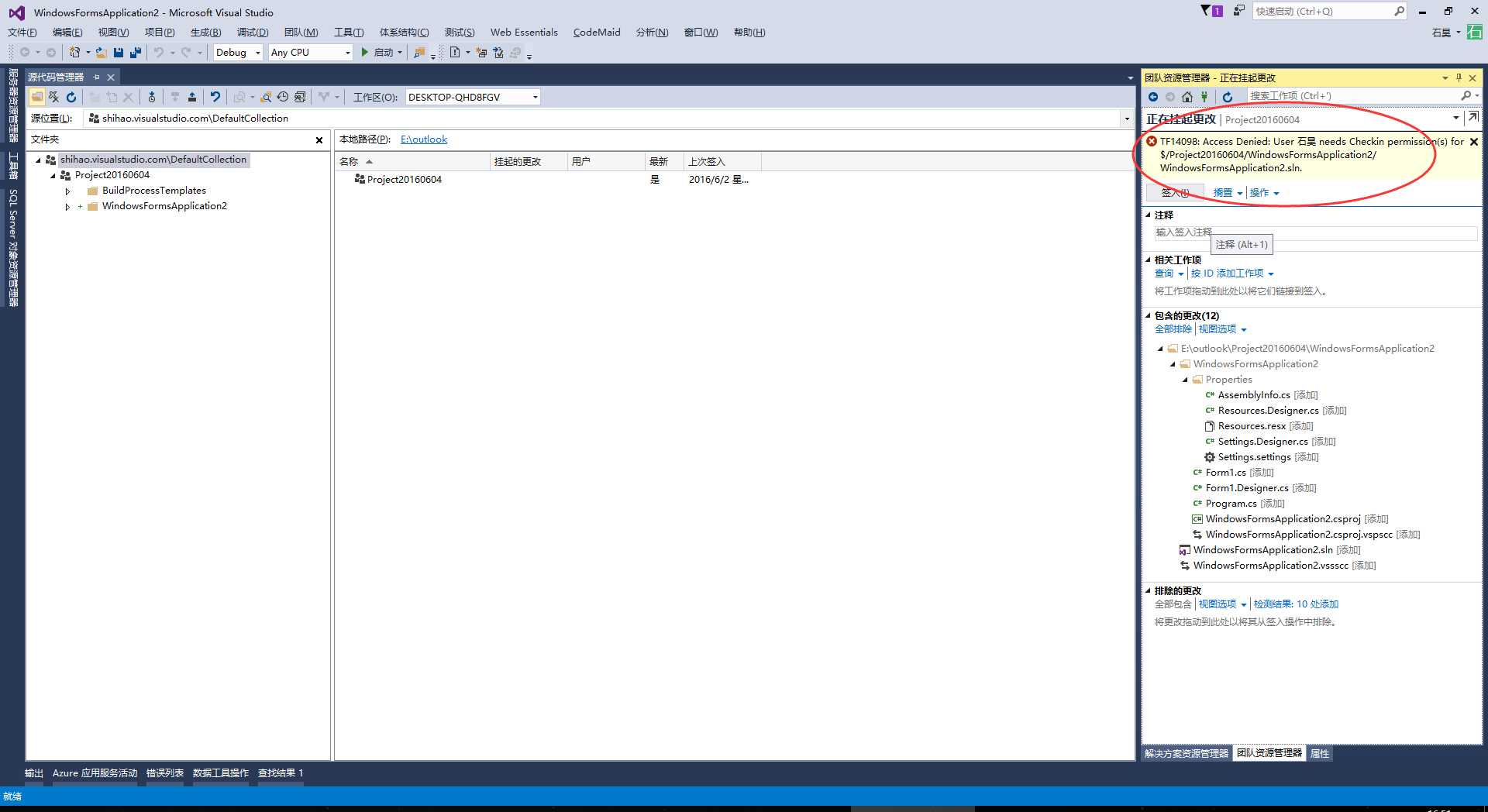Click the Find in Files toolbar icon
This screenshot has height=812, width=1488.
tap(419, 53)
